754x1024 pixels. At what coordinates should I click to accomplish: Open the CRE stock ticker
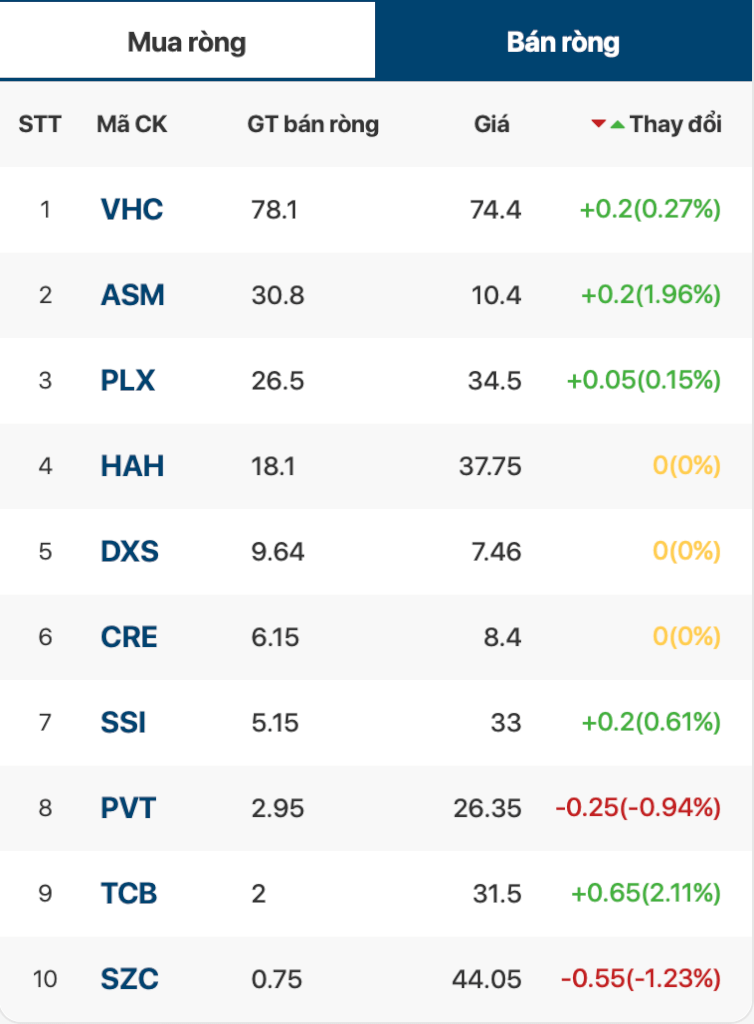pos(129,637)
